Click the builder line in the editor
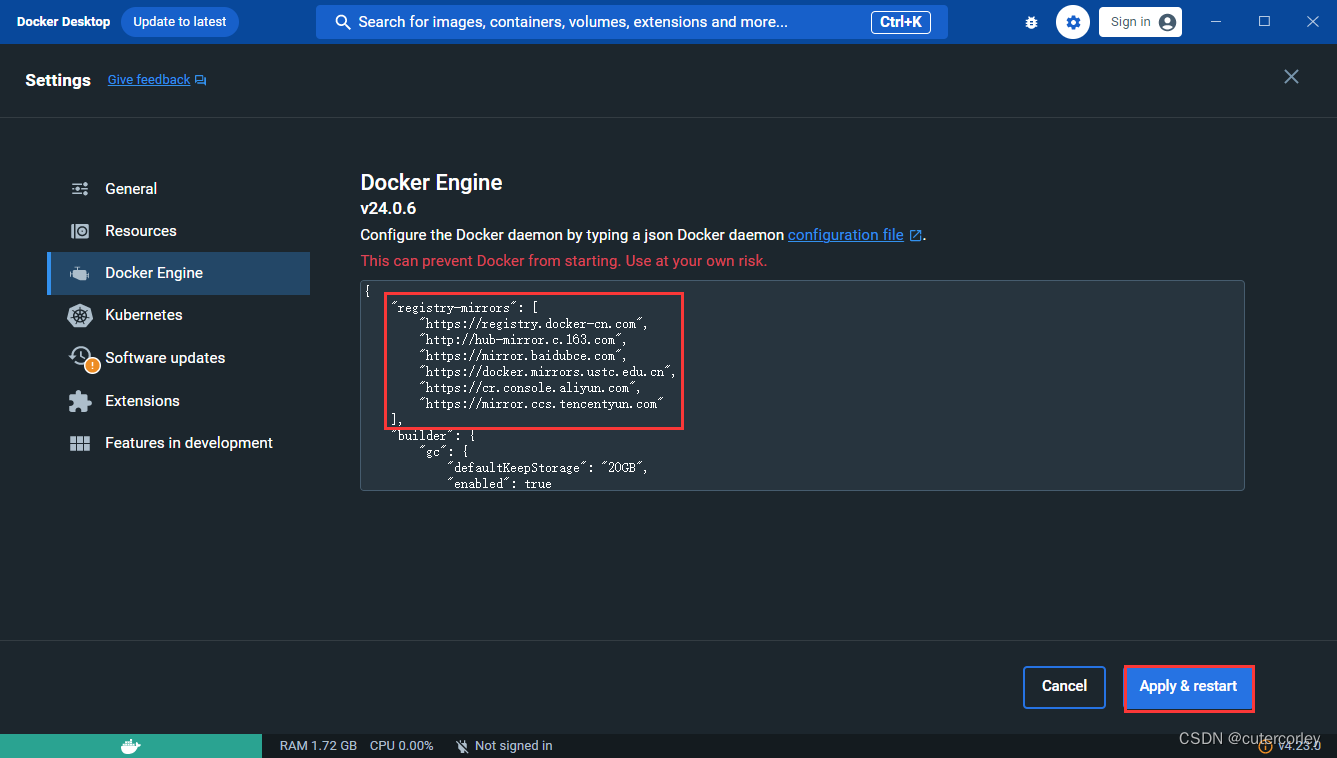 (x=432, y=436)
